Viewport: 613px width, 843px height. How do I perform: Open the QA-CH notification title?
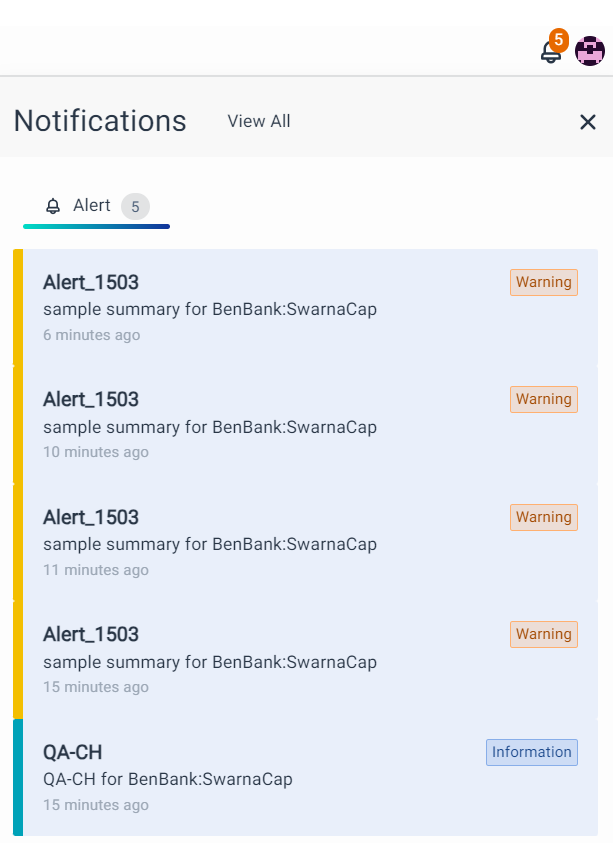click(73, 752)
